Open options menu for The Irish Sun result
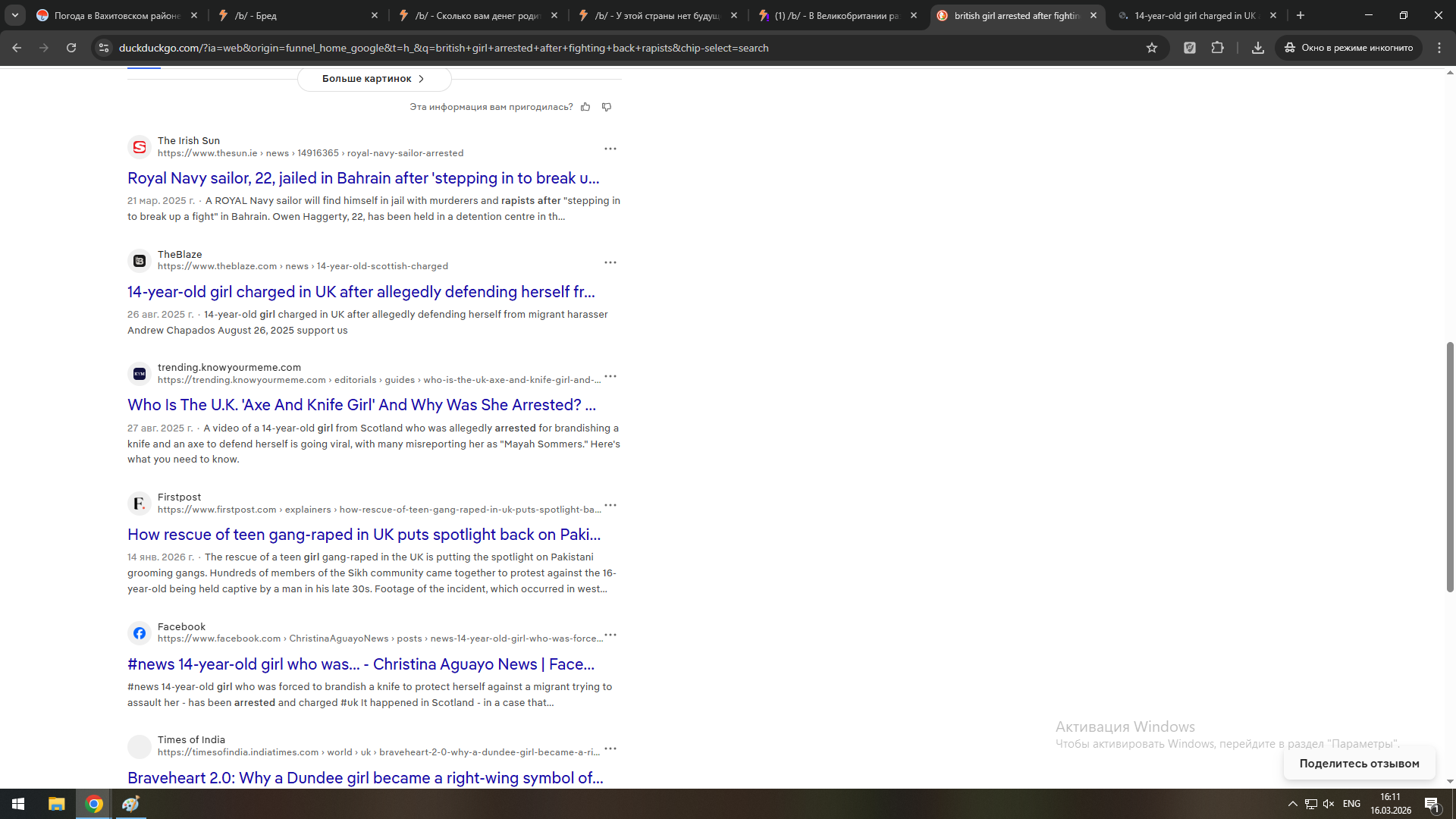The image size is (1456, 819). (x=610, y=149)
